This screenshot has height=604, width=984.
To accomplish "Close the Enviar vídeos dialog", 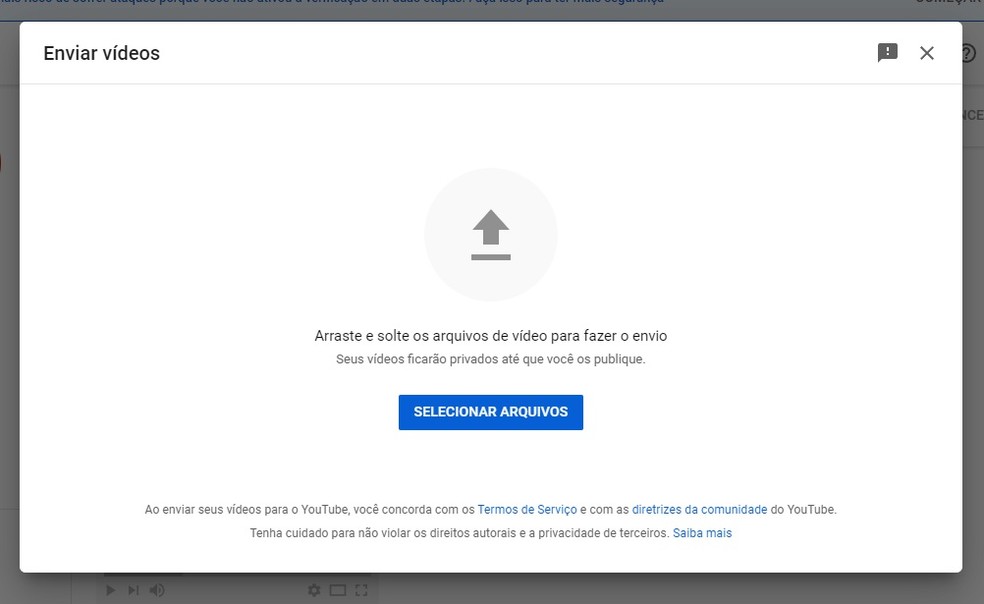I will [x=927, y=53].
